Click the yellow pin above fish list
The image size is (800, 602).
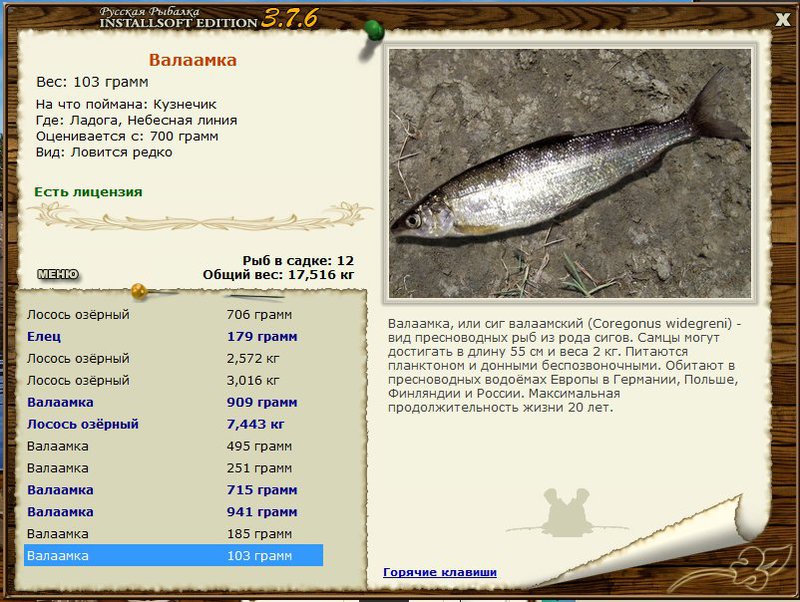[x=139, y=291]
